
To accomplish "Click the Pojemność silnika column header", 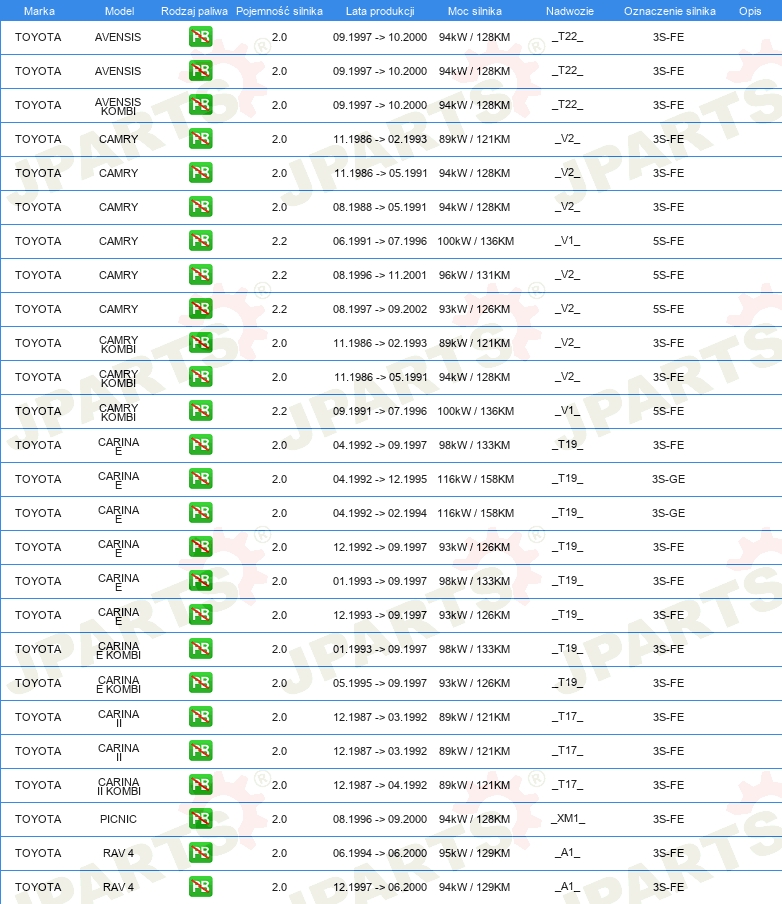I will (279, 11).
